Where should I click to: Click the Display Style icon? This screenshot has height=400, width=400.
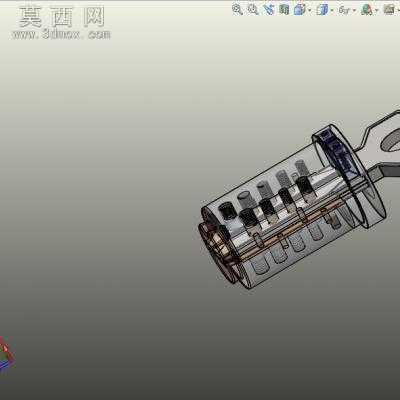coord(322,10)
